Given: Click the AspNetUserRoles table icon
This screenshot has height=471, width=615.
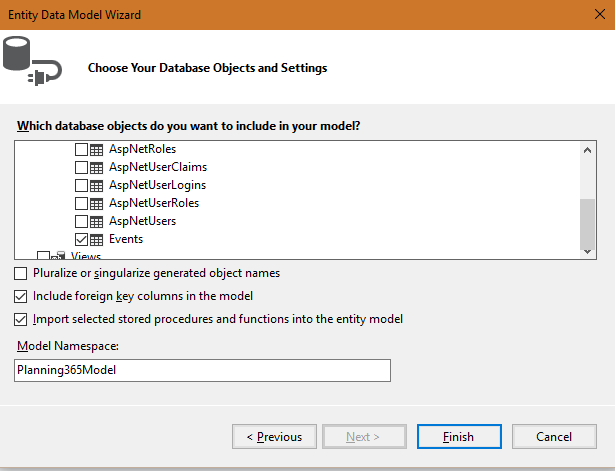Looking at the screenshot, I should tap(97, 203).
